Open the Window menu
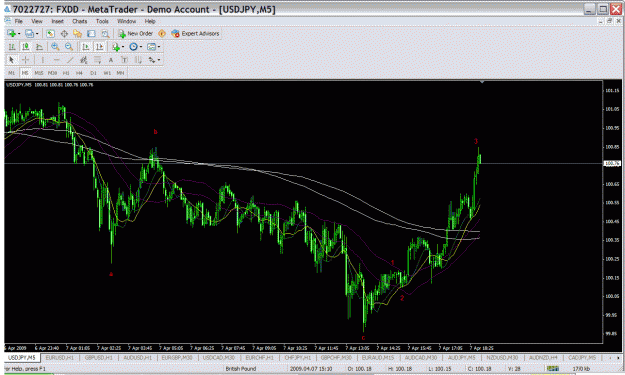The width and height of the screenshot is (625, 375). 126,21
